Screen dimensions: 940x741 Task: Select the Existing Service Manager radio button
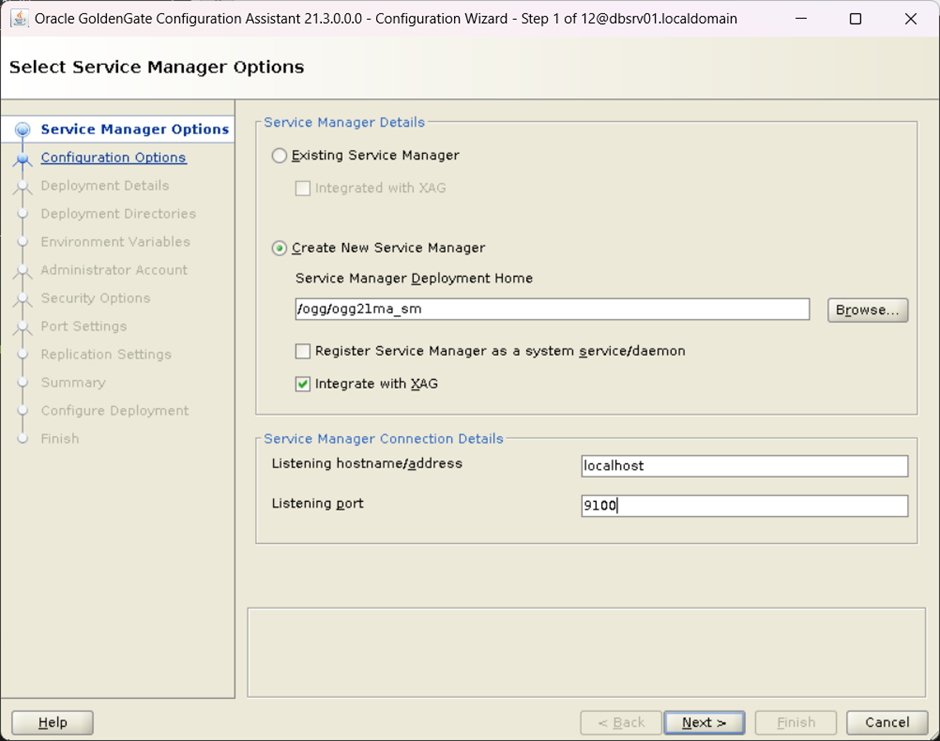(279, 156)
